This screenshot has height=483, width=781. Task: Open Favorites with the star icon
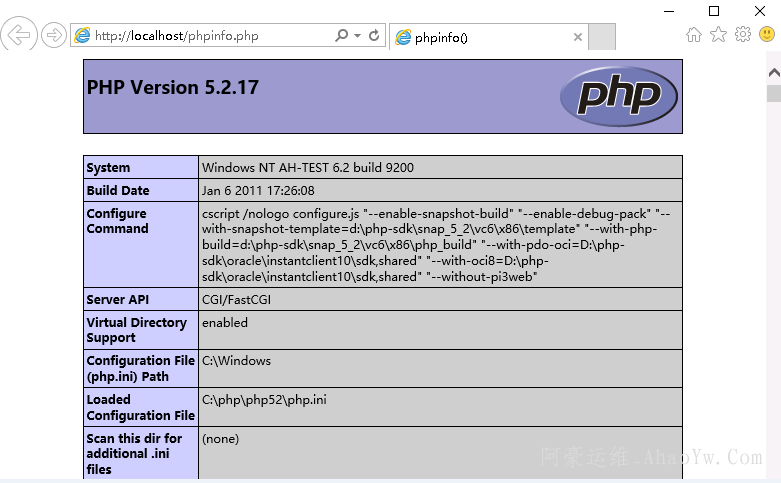[x=718, y=35]
